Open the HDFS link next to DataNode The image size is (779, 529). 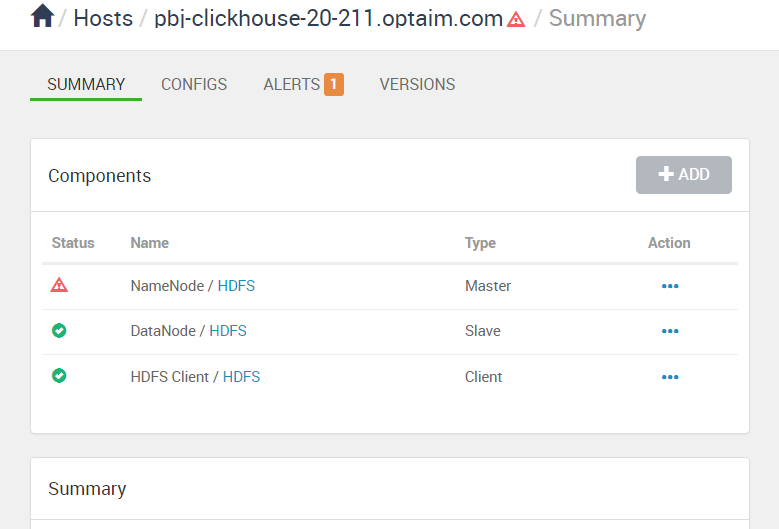point(228,331)
